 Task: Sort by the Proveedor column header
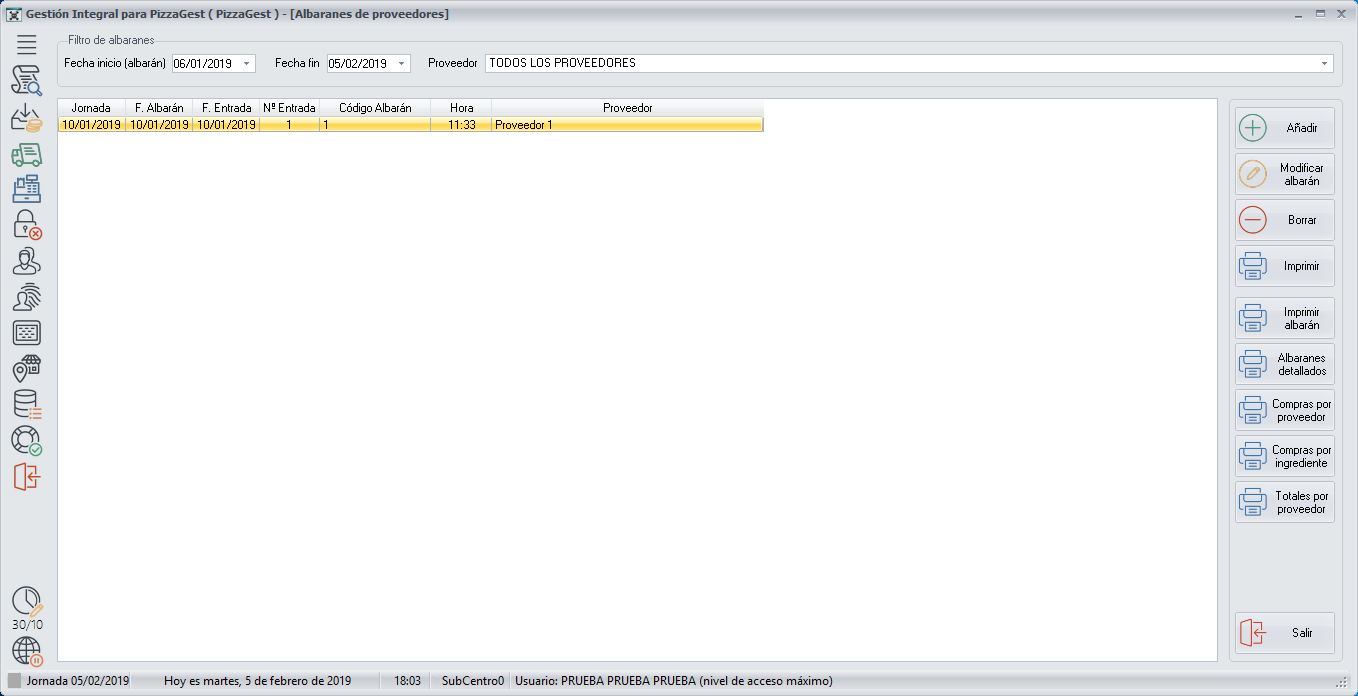pos(627,108)
